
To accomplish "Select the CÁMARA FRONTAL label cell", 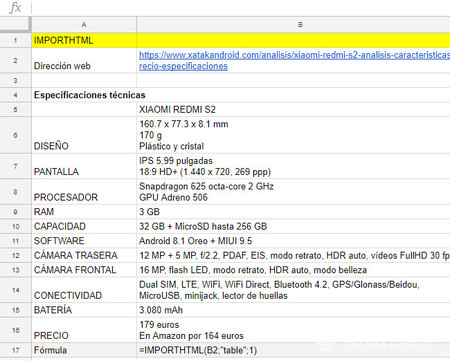I will coord(84,270).
